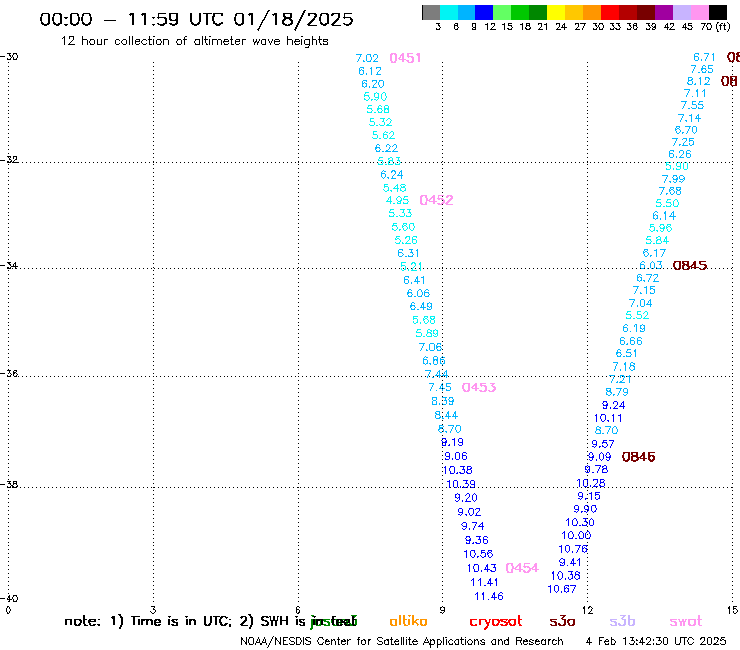Click the wave height value 10.43
The height and width of the screenshot is (650, 740).
click(481, 568)
